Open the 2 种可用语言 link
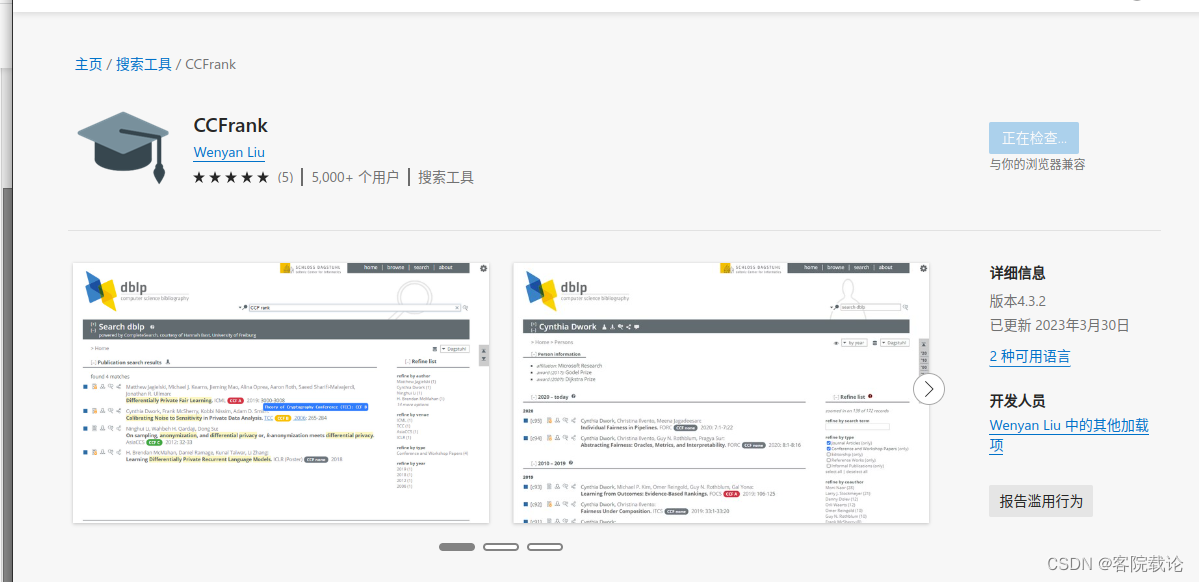 click(1029, 356)
